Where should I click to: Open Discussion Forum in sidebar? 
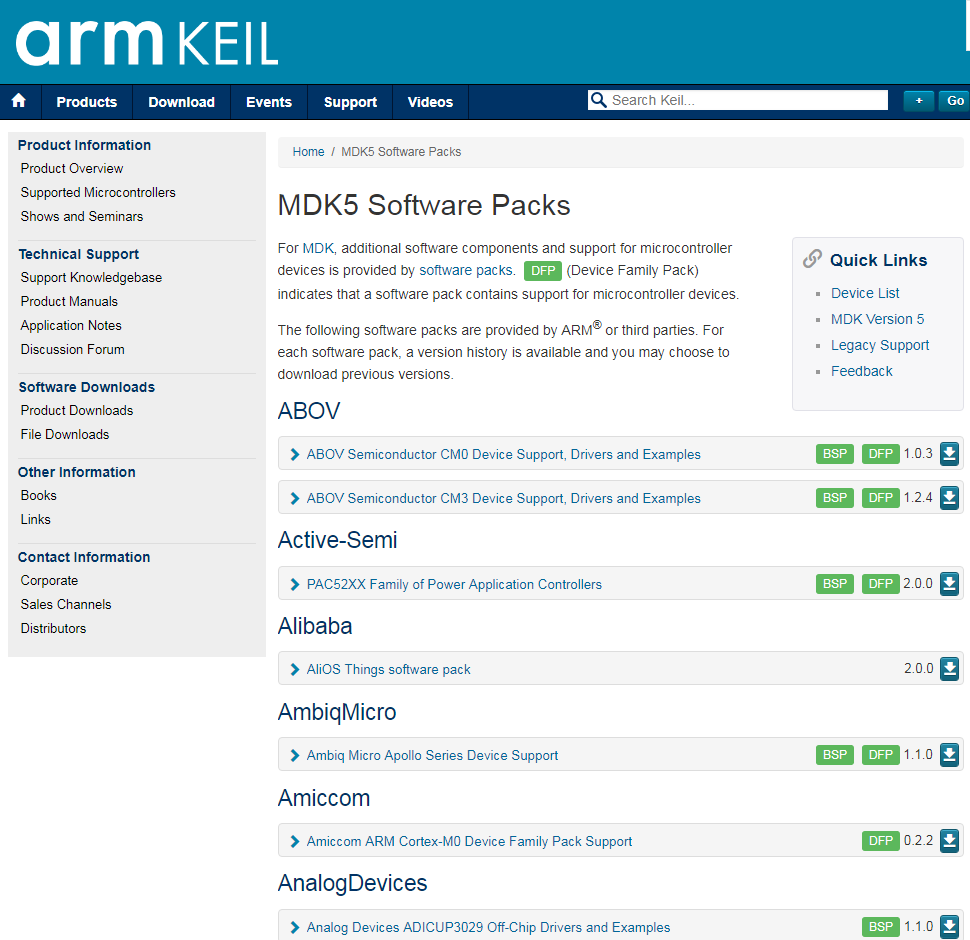pos(72,349)
